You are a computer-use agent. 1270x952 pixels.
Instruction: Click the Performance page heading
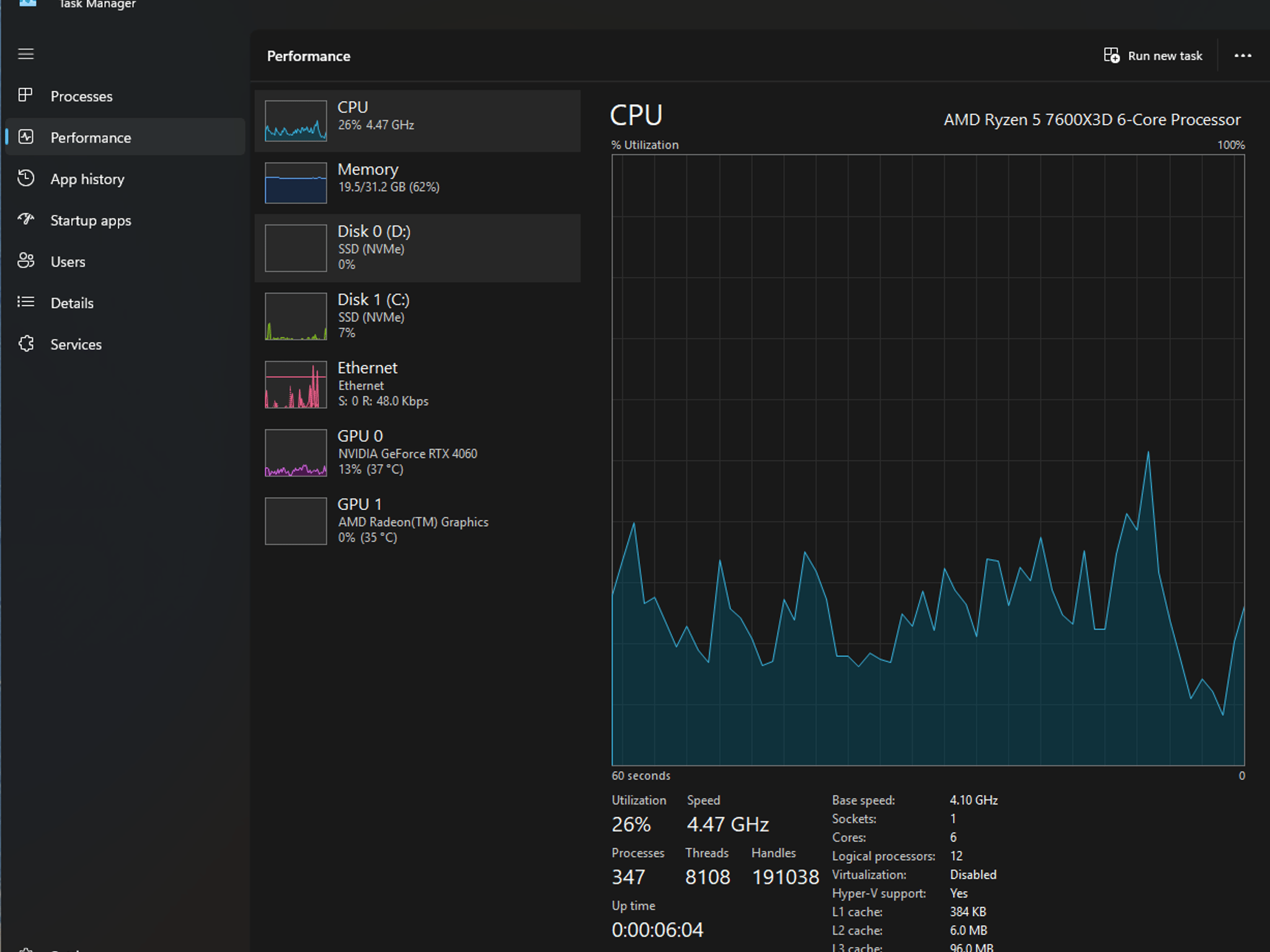[308, 56]
